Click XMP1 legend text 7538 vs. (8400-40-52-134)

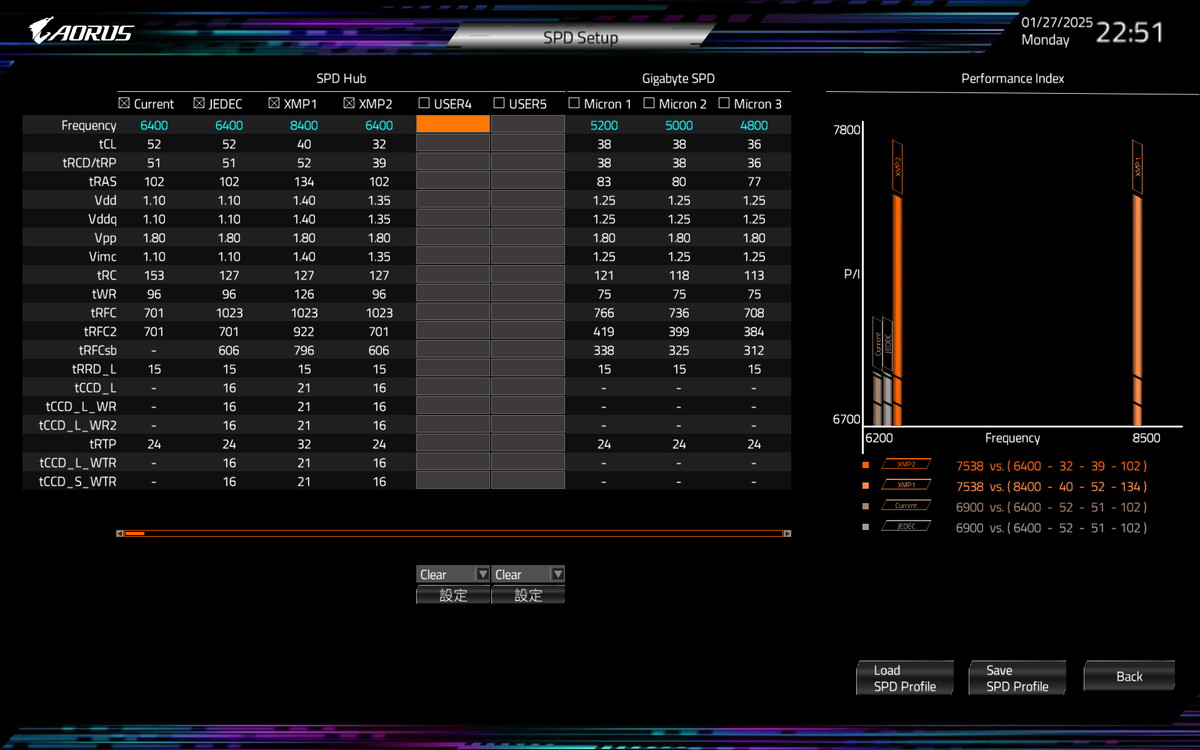point(1051,486)
